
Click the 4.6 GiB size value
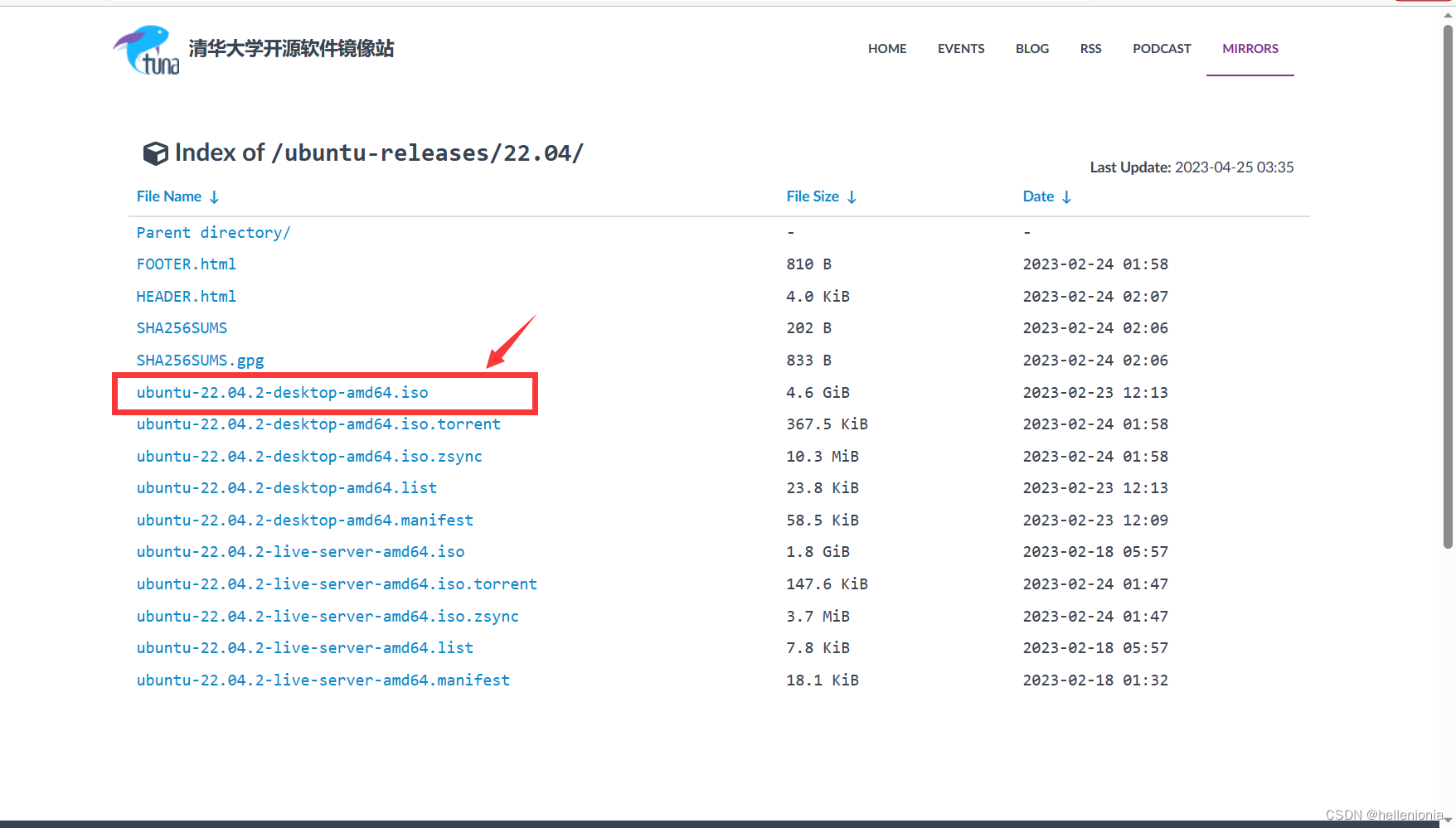coord(818,393)
